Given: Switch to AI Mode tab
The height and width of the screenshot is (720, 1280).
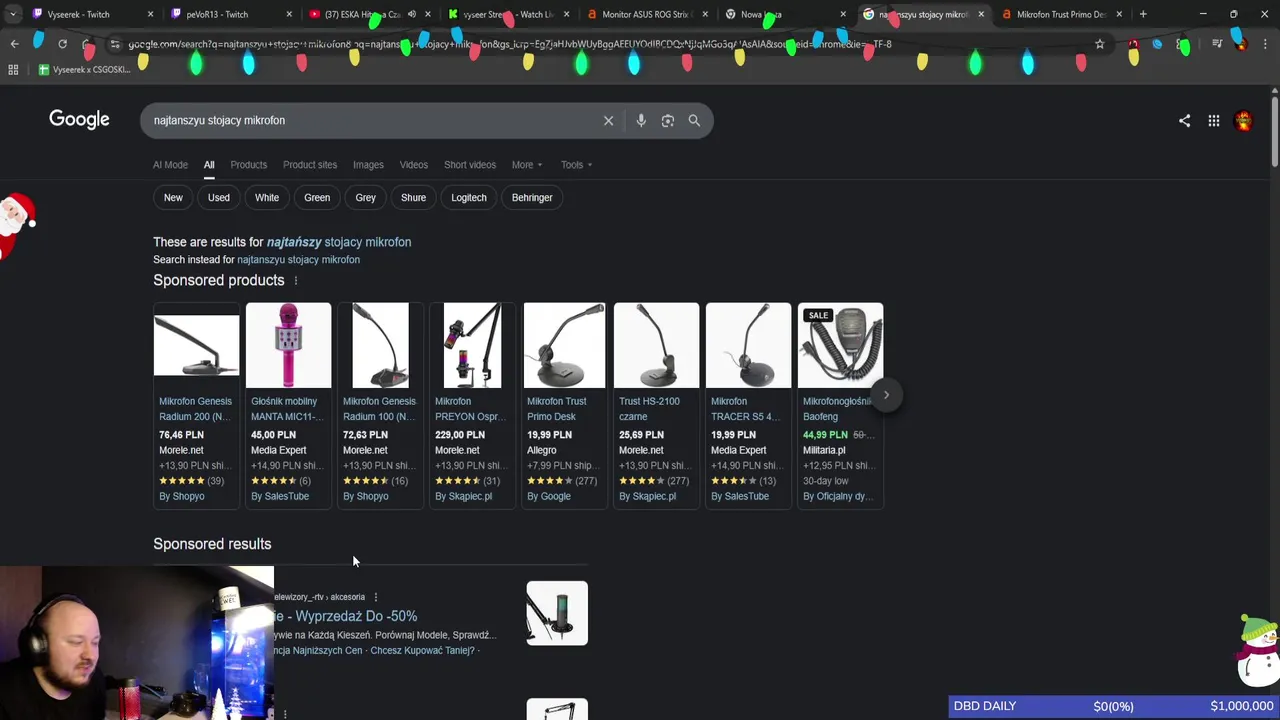Looking at the screenshot, I should click(x=170, y=165).
